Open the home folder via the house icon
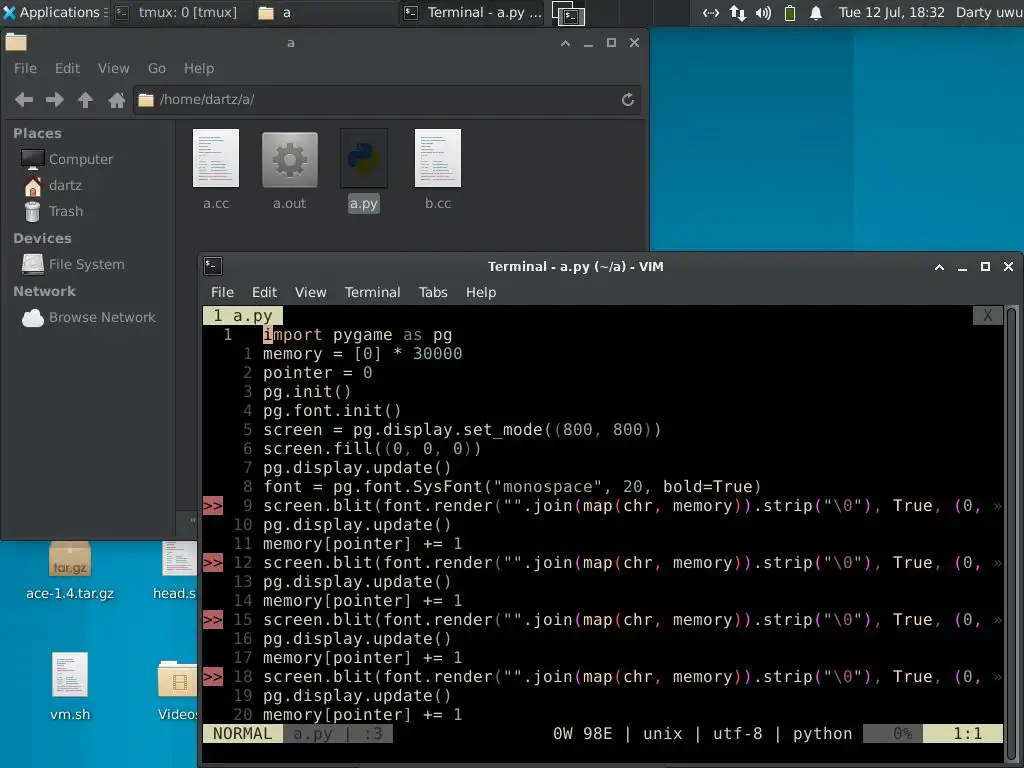The image size is (1024, 768). pos(117,99)
